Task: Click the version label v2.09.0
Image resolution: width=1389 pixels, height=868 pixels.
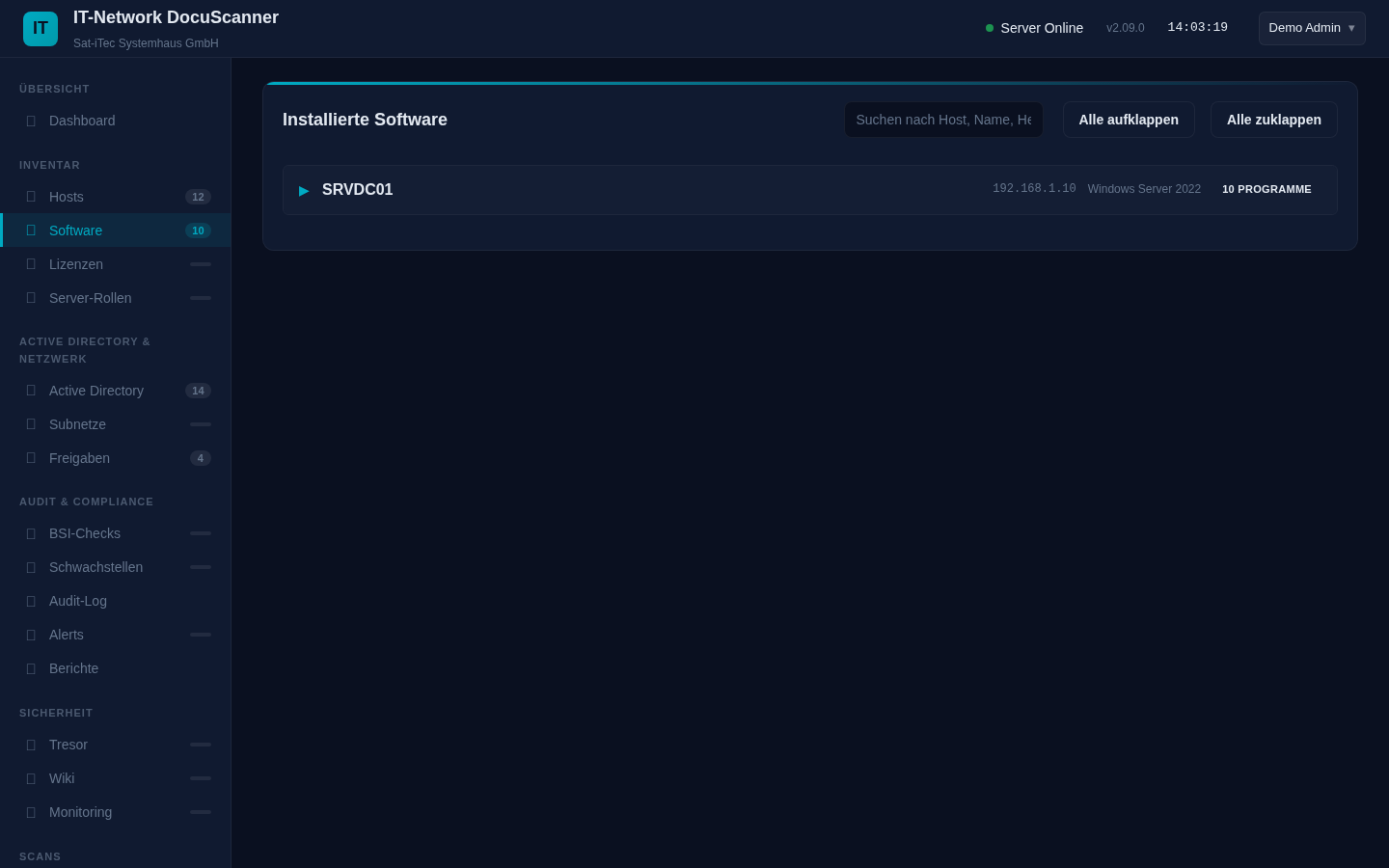Action: (1126, 28)
